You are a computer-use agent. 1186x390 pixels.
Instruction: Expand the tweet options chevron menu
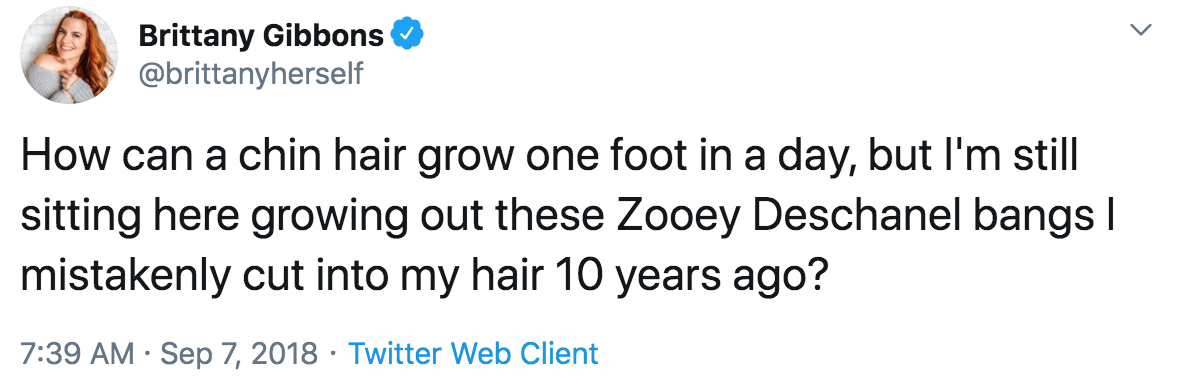[1140, 29]
